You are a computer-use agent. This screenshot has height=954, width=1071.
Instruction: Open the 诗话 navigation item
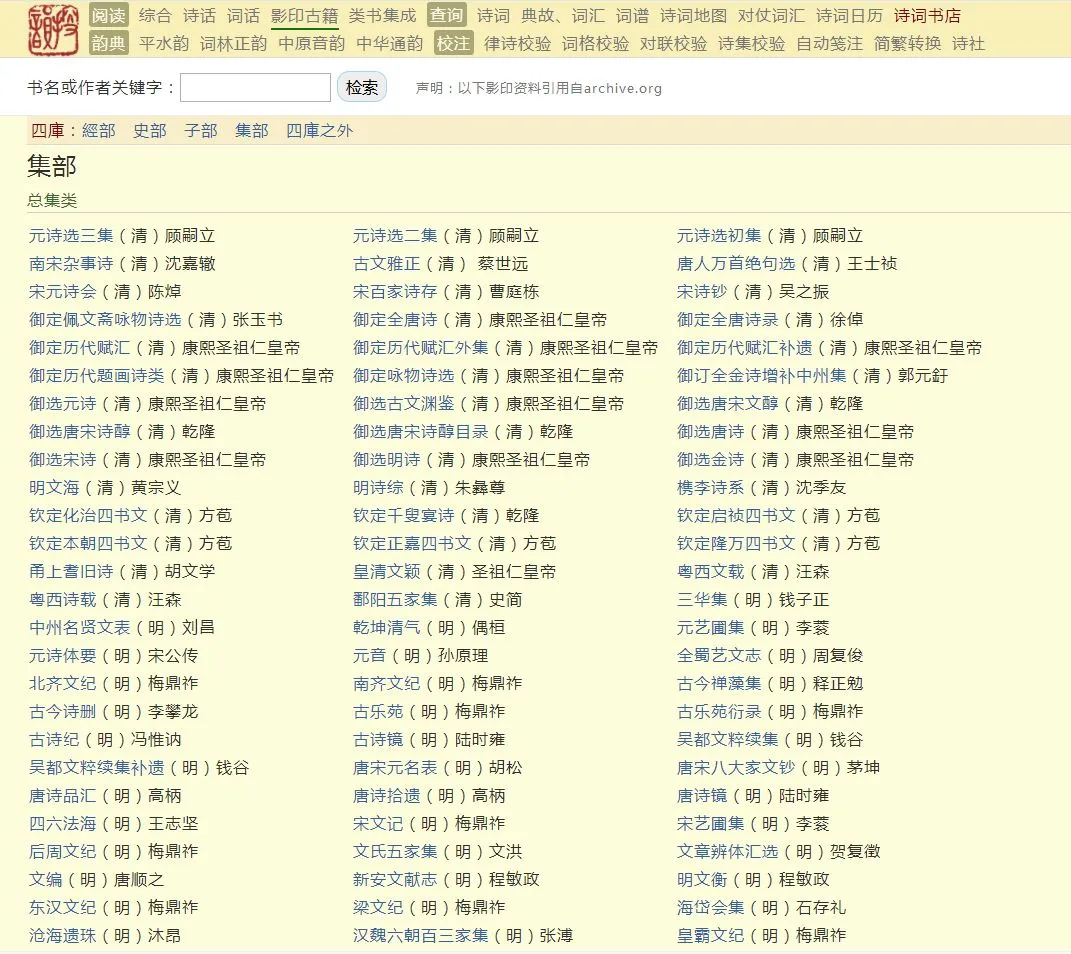pyautogui.click(x=199, y=15)
